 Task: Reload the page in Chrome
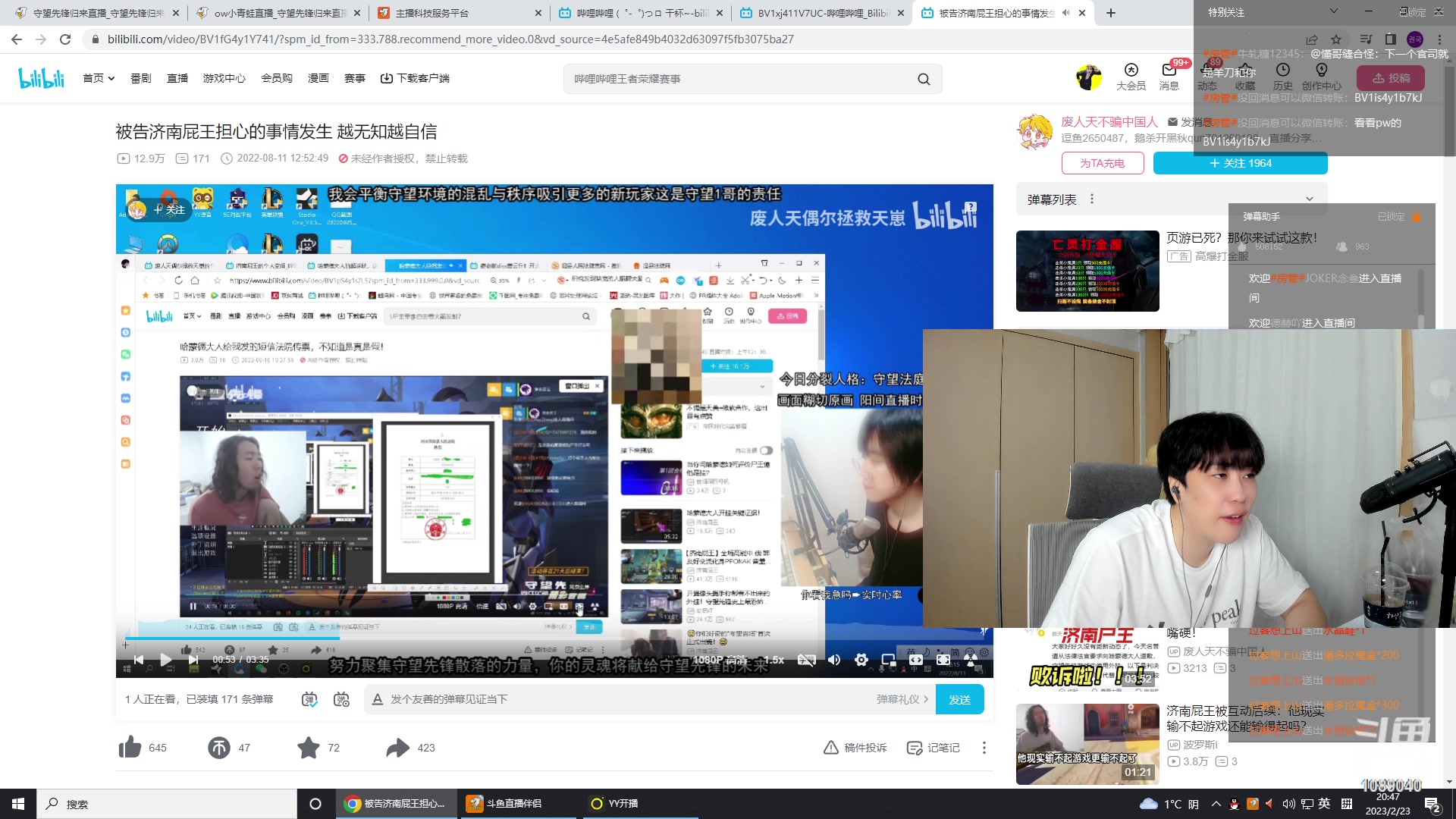pyautogui.click(x=65, y=39)
